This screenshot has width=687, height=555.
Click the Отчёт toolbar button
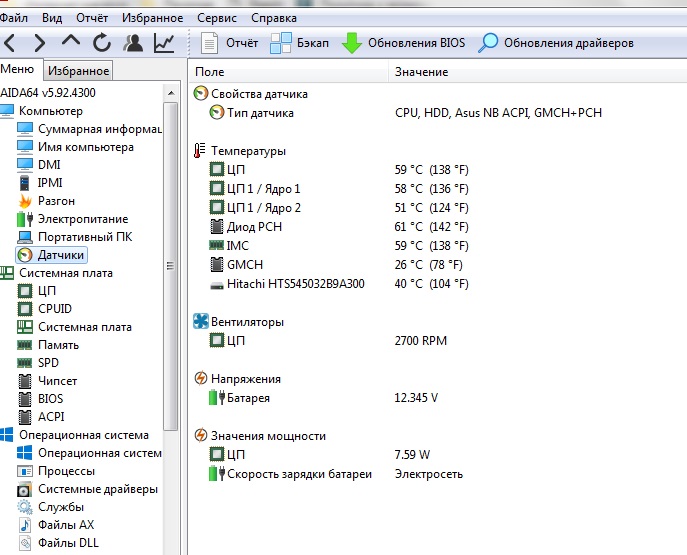pyautogui.click(x=229, y=43)
